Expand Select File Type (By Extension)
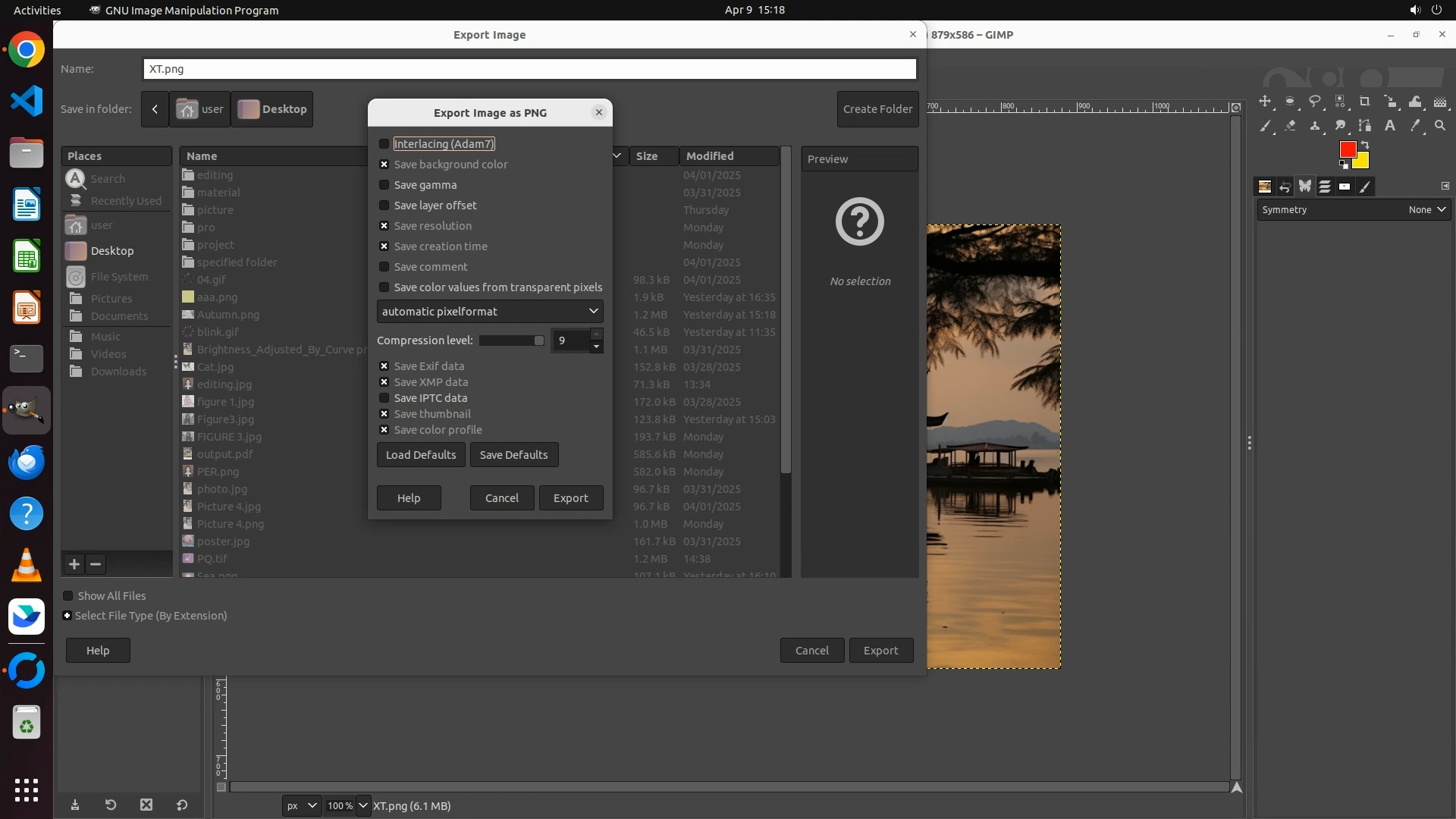The image size is (1456, 819). click(x=67, y=616)
